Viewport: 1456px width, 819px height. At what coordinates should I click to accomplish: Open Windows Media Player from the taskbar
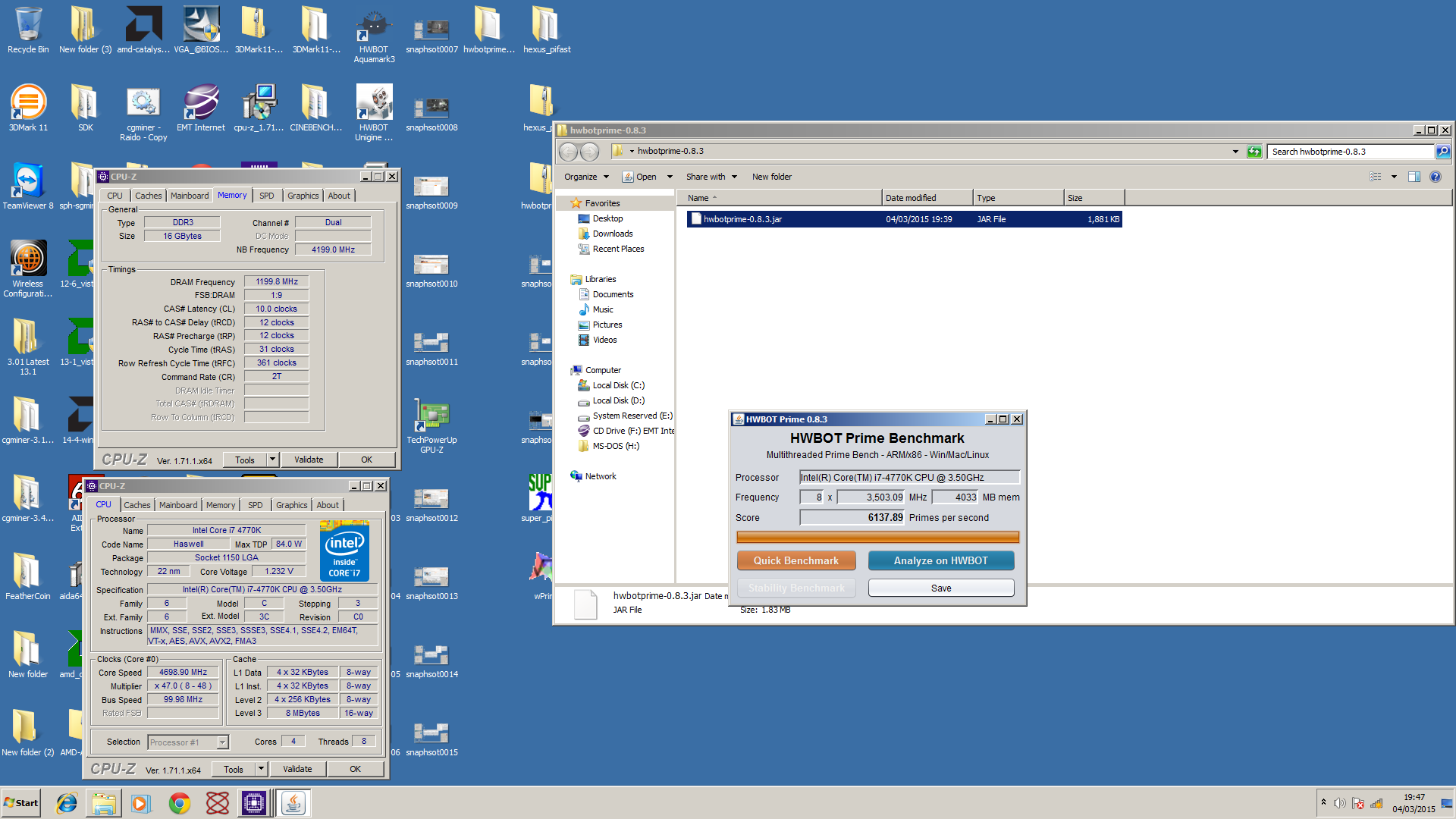click(141, 803)
